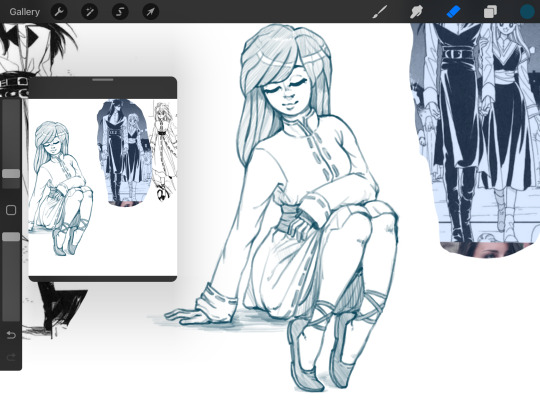Select the Smudge finger tool
This screenshot has width=540, height=405.
coord(416,12)
